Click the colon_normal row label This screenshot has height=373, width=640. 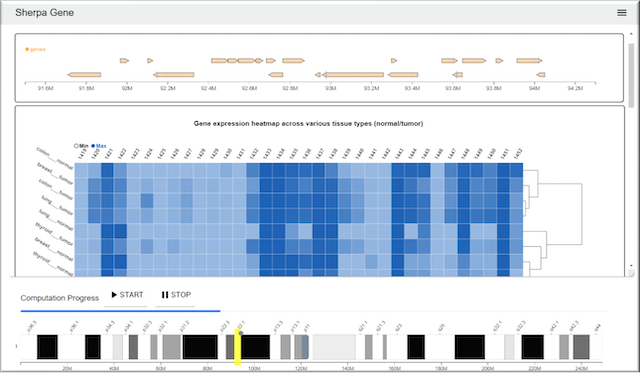pos(55,158)
